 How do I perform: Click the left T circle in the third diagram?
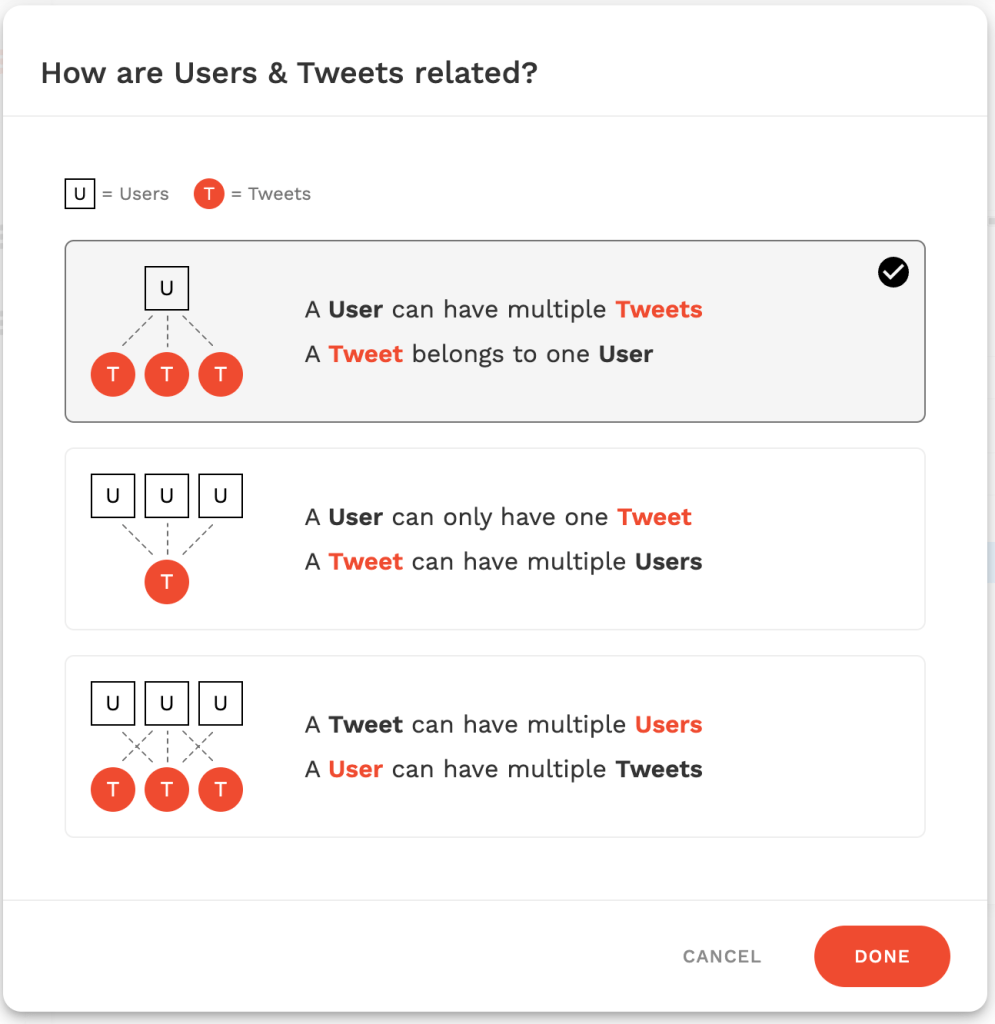tap(113, 789)
